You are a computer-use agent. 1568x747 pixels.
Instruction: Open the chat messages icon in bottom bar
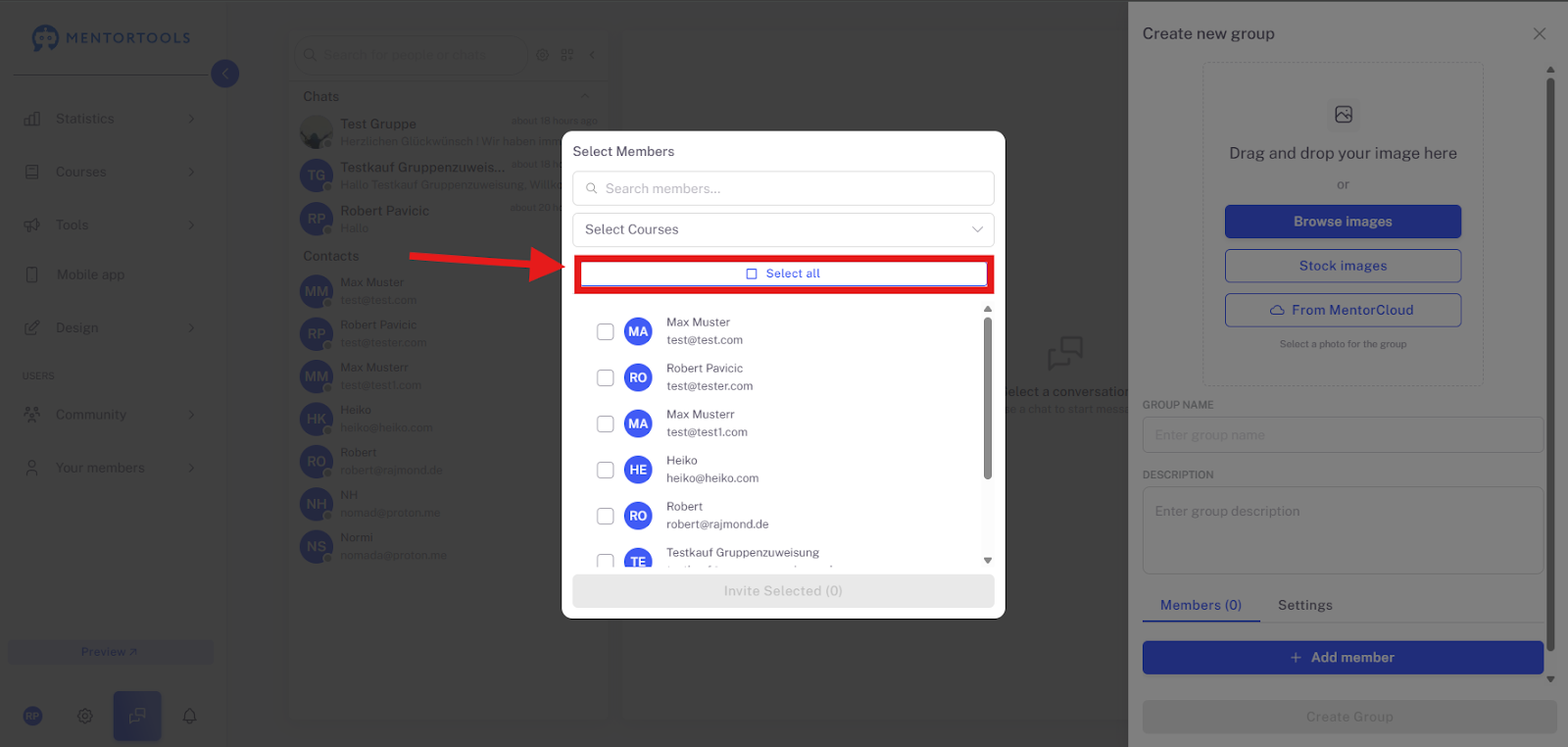click(137, 716)
